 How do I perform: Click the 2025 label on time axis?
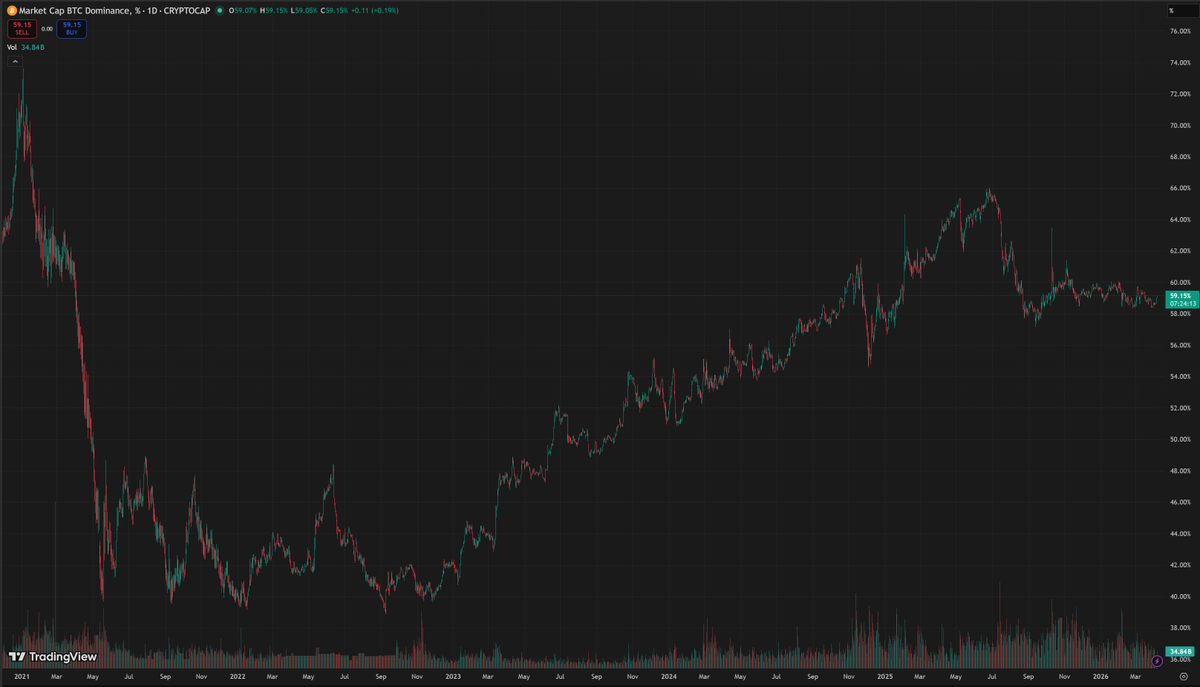coord(884,677)
